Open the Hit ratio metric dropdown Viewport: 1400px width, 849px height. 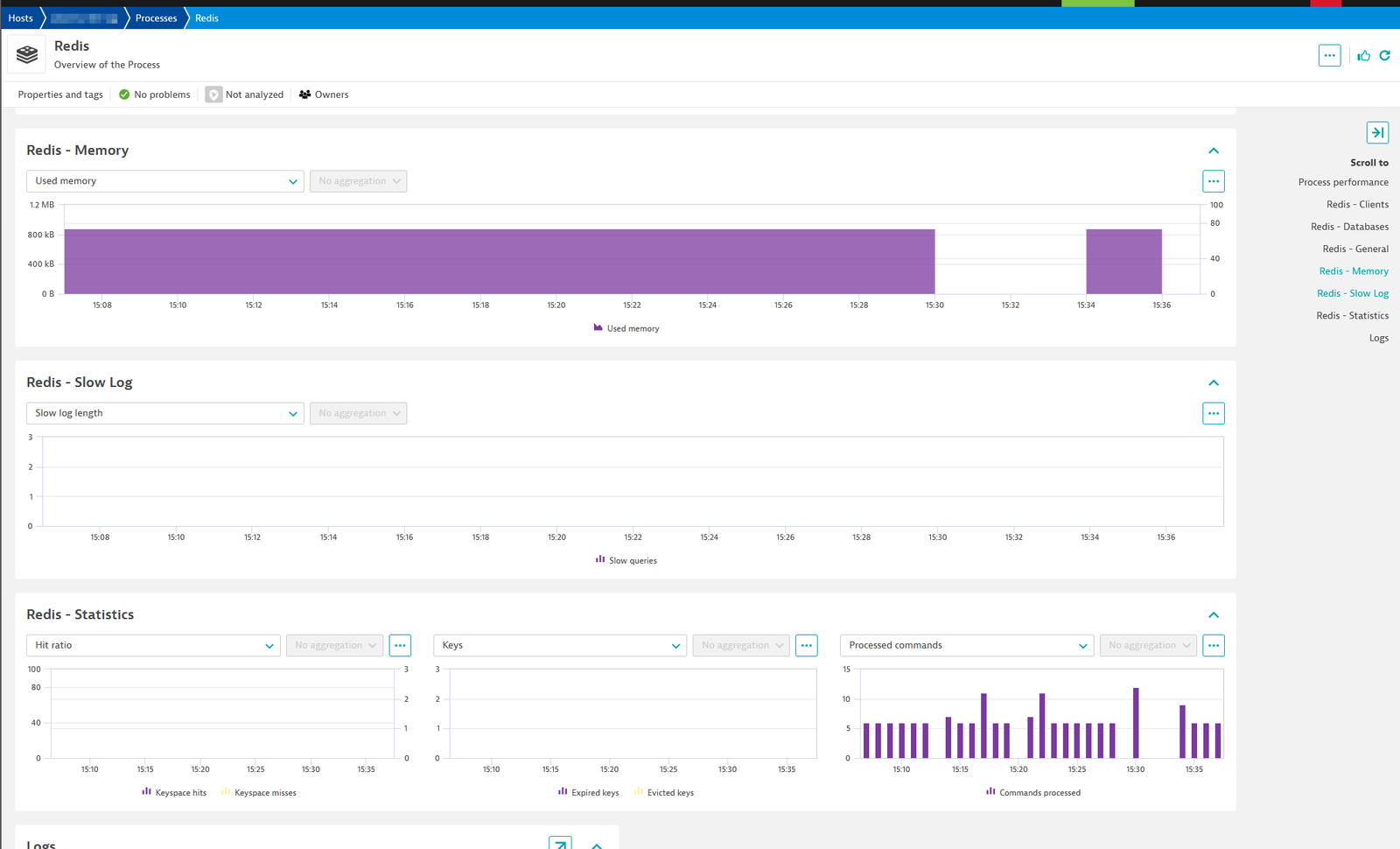tap(153, 645)
